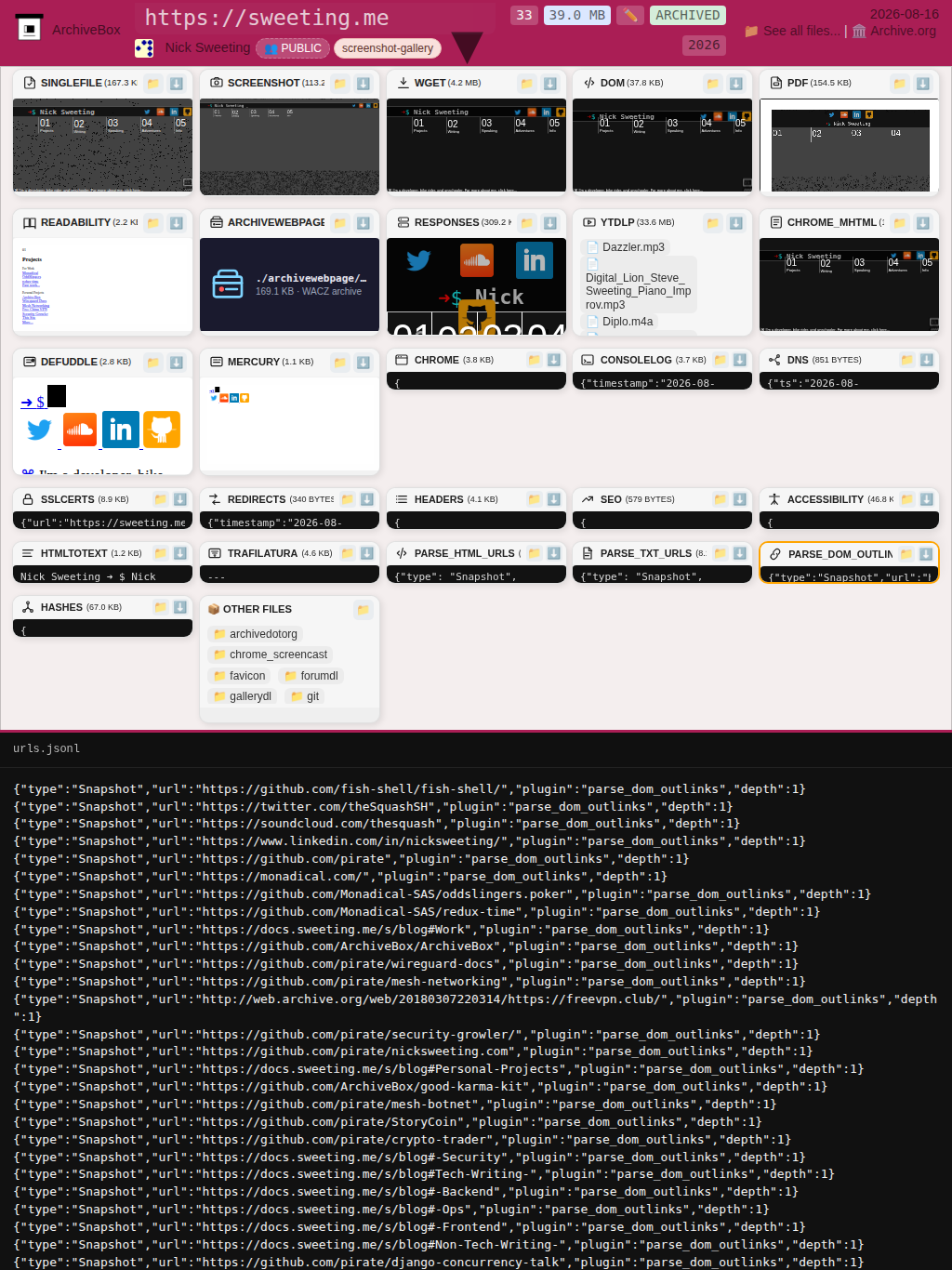Click the 33 count badge
This screenshot has width=952, height=1270.
[x=524, y=15]
